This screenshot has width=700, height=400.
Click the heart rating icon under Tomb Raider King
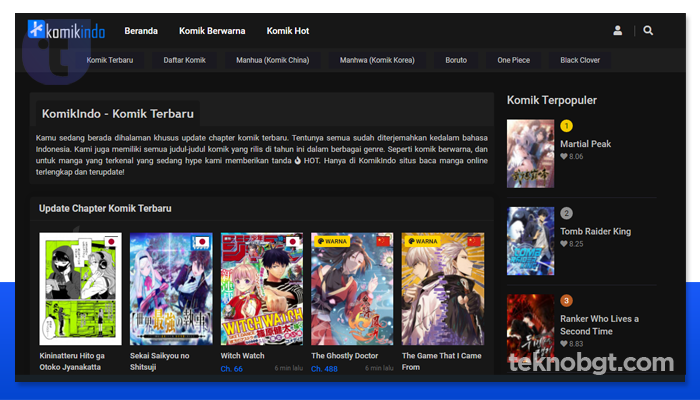(564, 244)
